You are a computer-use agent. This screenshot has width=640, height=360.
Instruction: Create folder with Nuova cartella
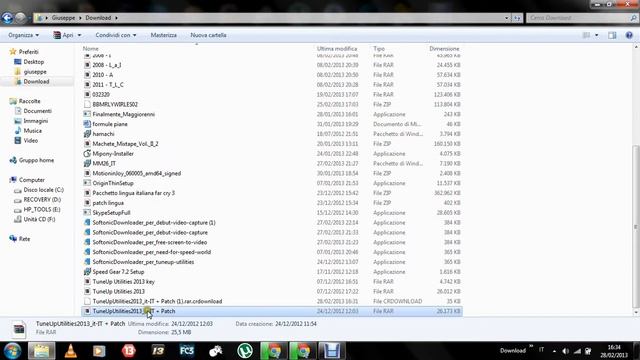pyautogui.click(x=208, y=35)
